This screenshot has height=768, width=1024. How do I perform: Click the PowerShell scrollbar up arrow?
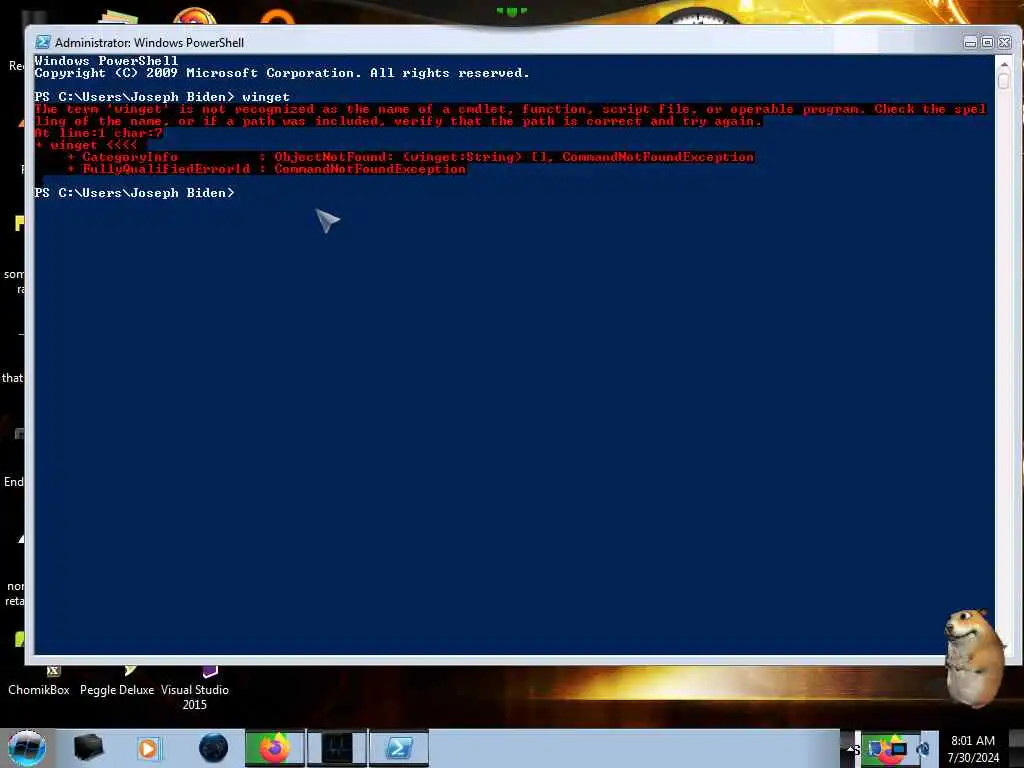(1004, 64)
